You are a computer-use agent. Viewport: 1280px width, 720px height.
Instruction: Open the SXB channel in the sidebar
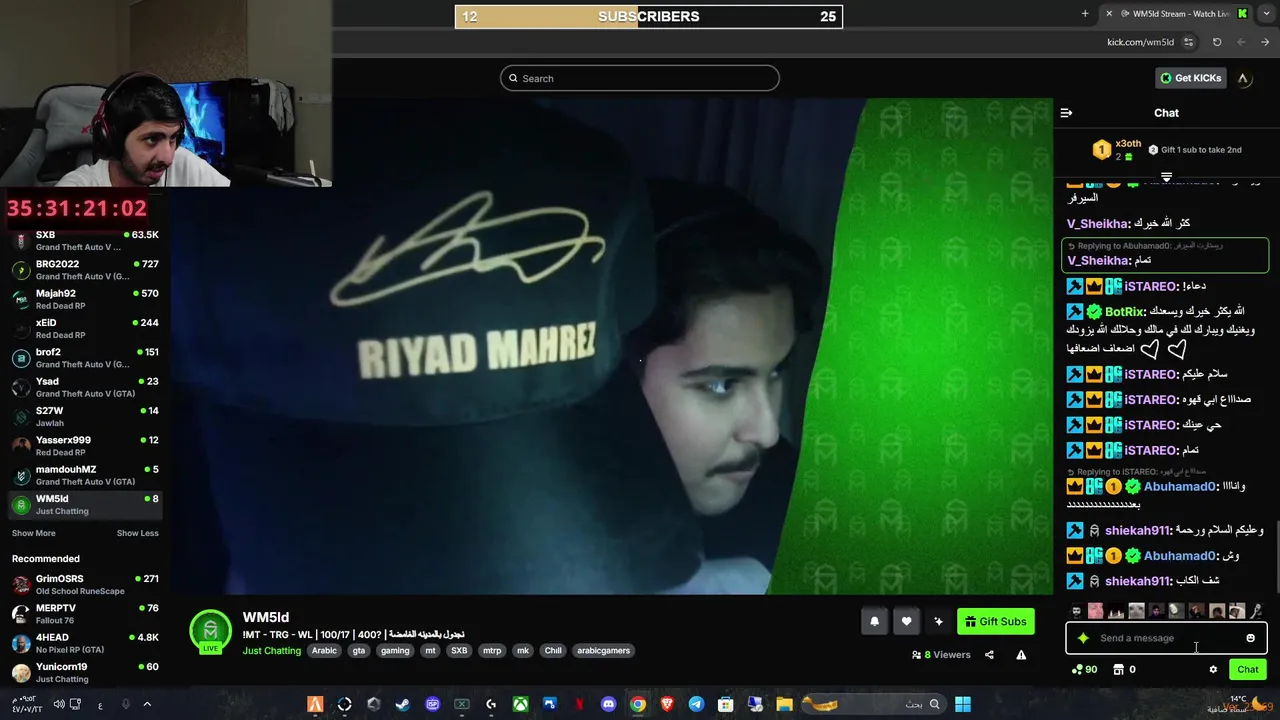coord(85,240)
